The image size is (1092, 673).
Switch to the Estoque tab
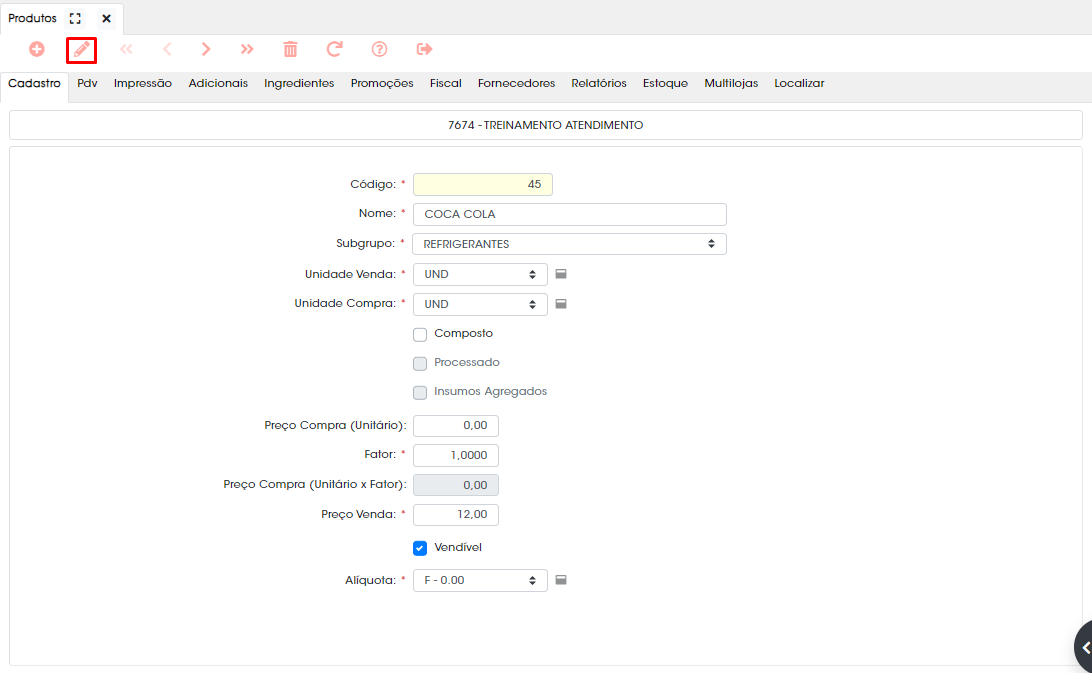[665, 84]
